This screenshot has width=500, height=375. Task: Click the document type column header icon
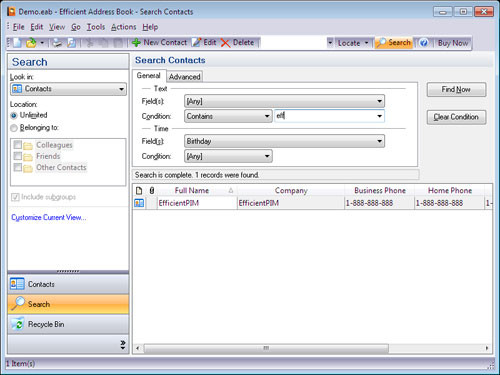click(139, 190)
